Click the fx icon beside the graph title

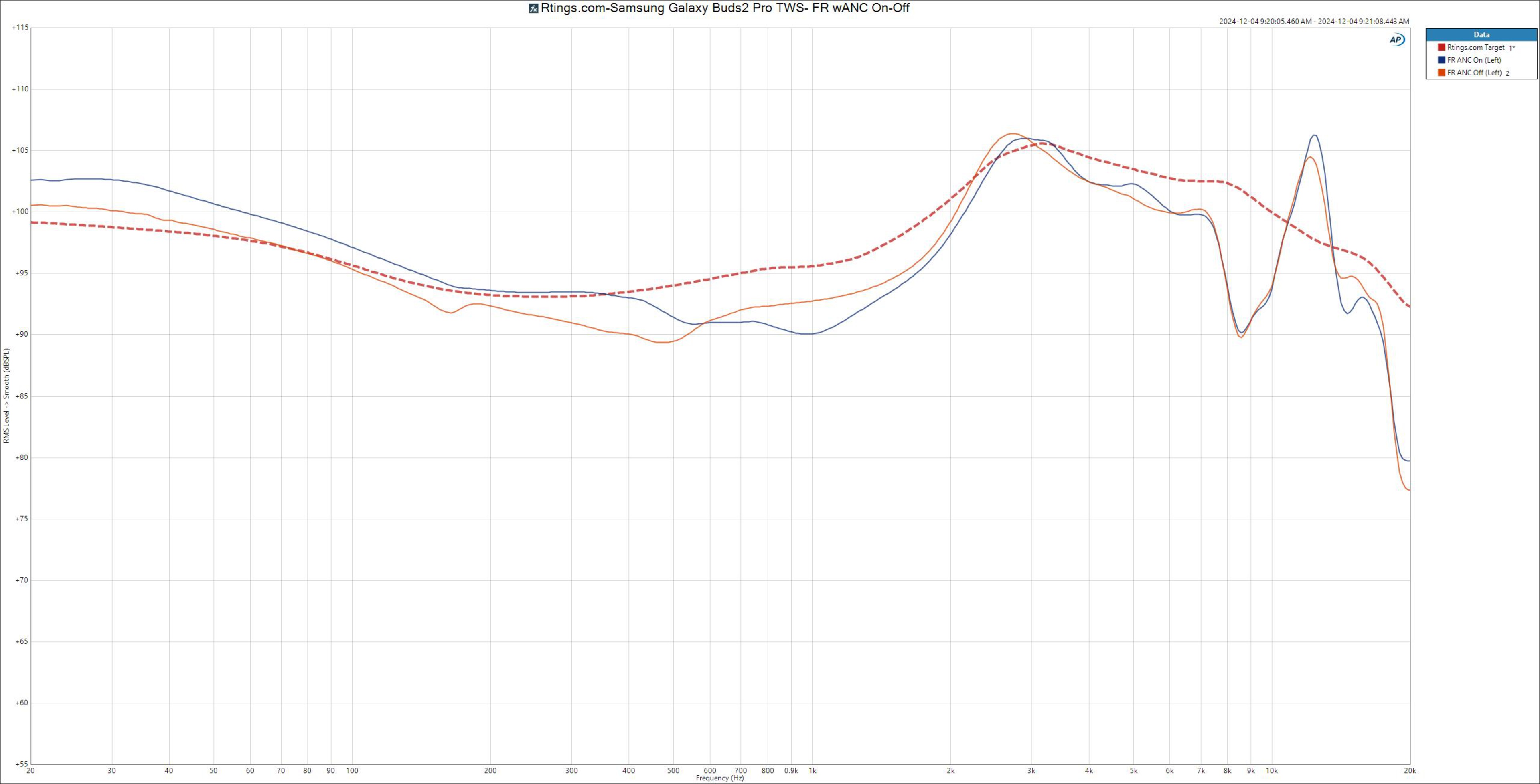533,8
